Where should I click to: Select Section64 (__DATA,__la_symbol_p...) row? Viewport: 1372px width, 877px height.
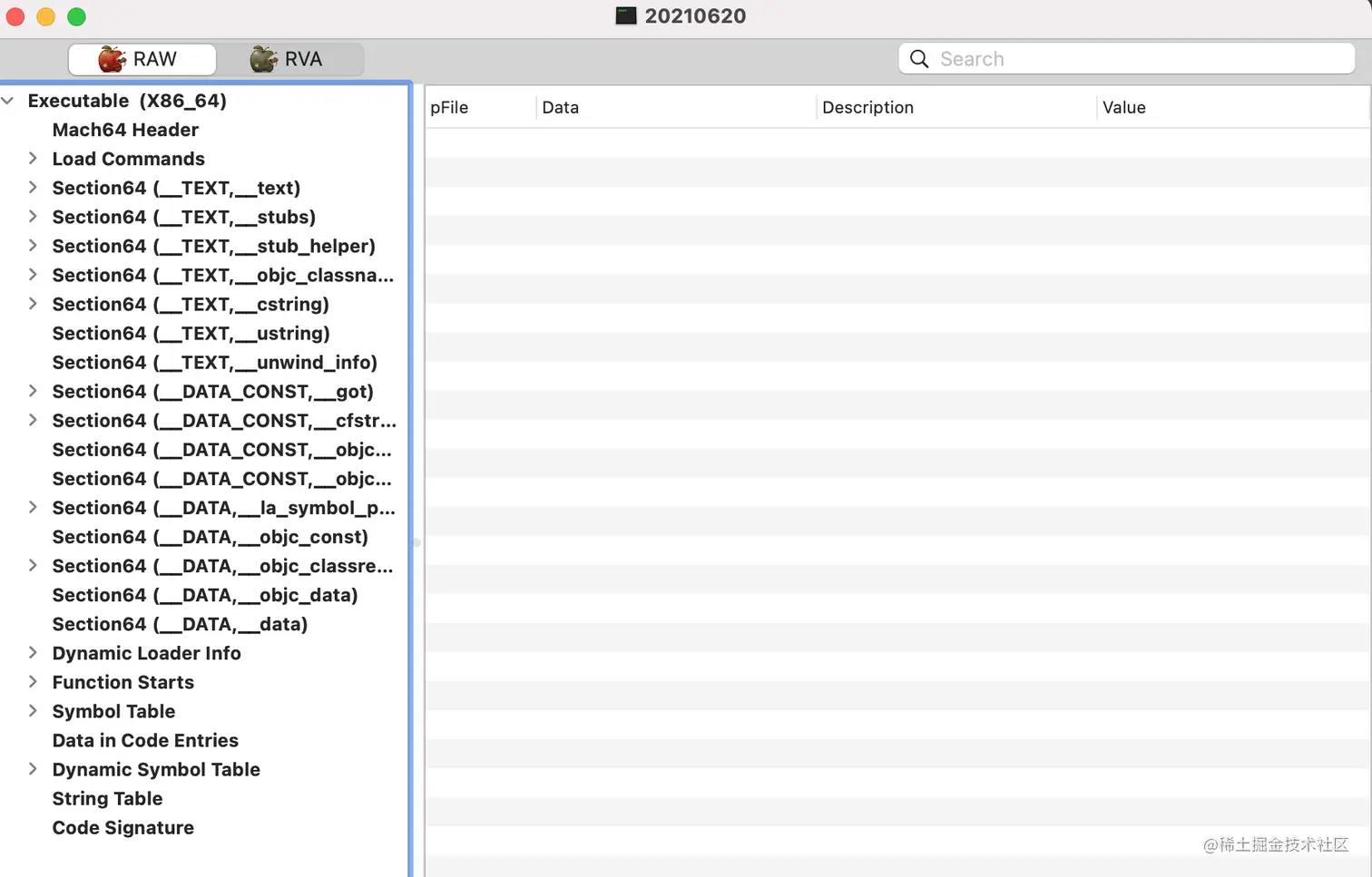pyautogui.click(x=224, y=507)
